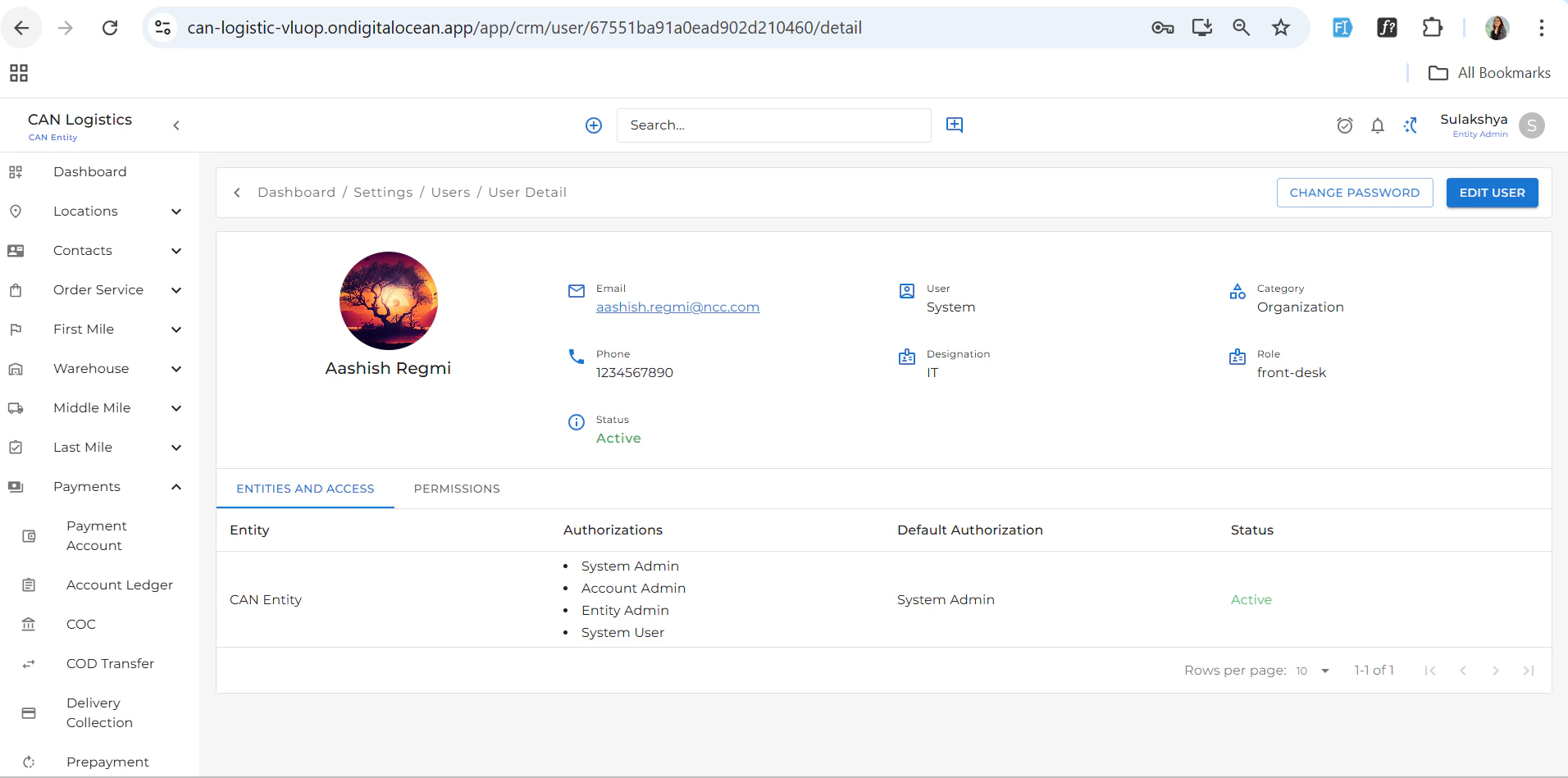This screenshot has width=1568, height=778.
Task: Open the notifications bell
Action: point(1378,125)
